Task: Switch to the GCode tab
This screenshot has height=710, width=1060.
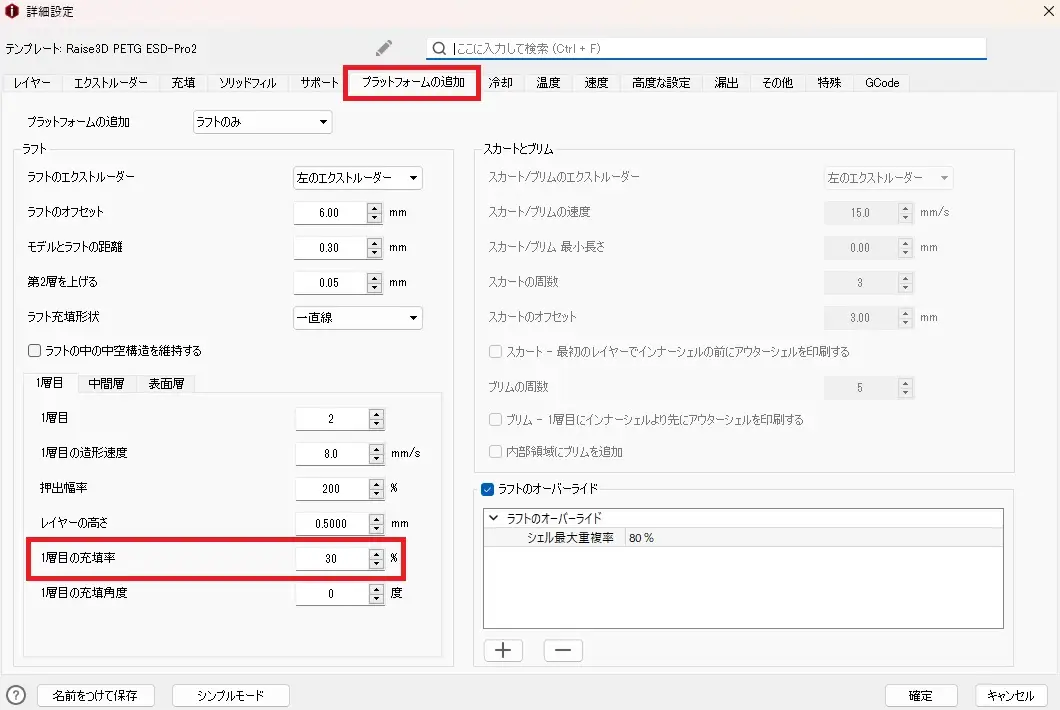Action: coord(882,83)
